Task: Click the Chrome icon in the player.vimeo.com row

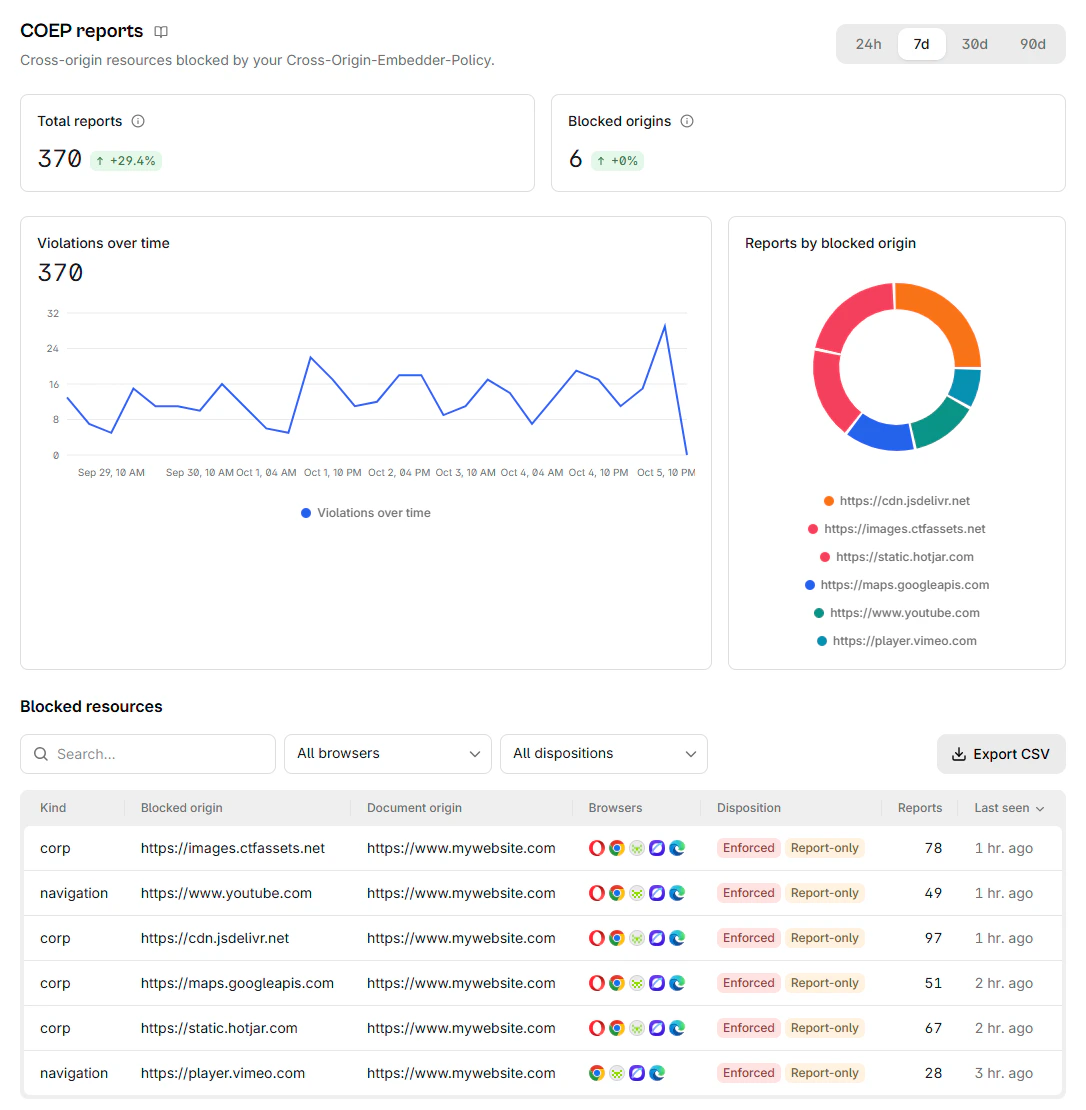Action: pyautogui.click(x=597, y=1073)
